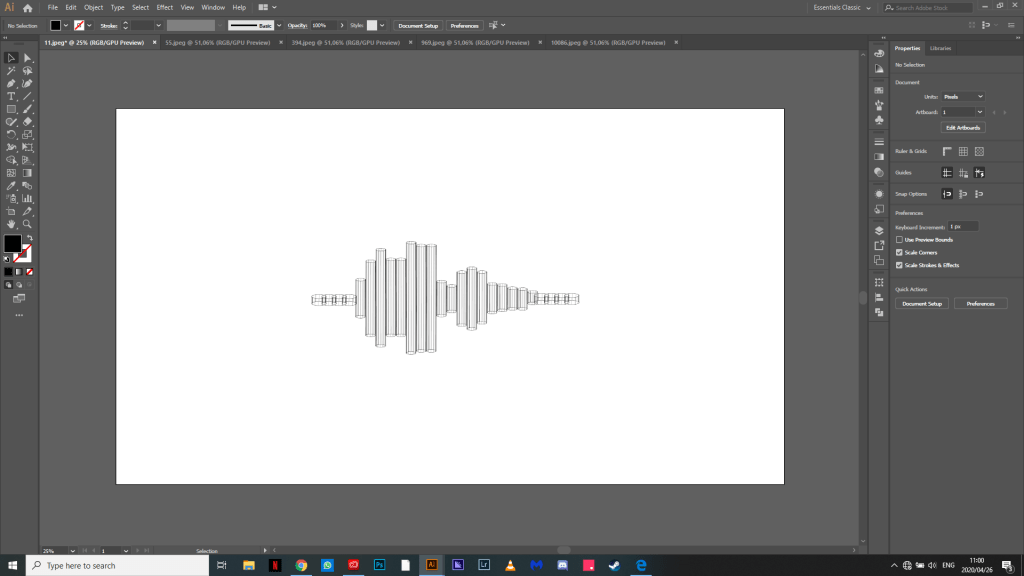Enable Use Preview Bounds checkbox
This screenshot has height=576, width=1024.
pyautogui.click(x=900, y=240)
